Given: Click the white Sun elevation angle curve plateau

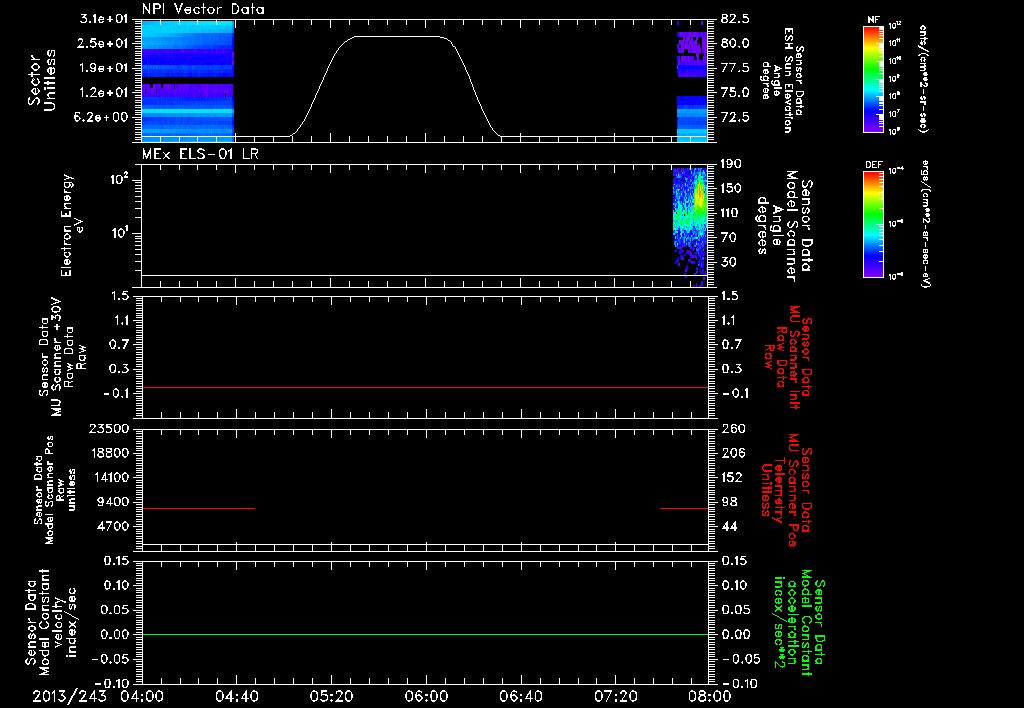Looking at the screenshot, I should pyautogui.click(x=396, y=37).
